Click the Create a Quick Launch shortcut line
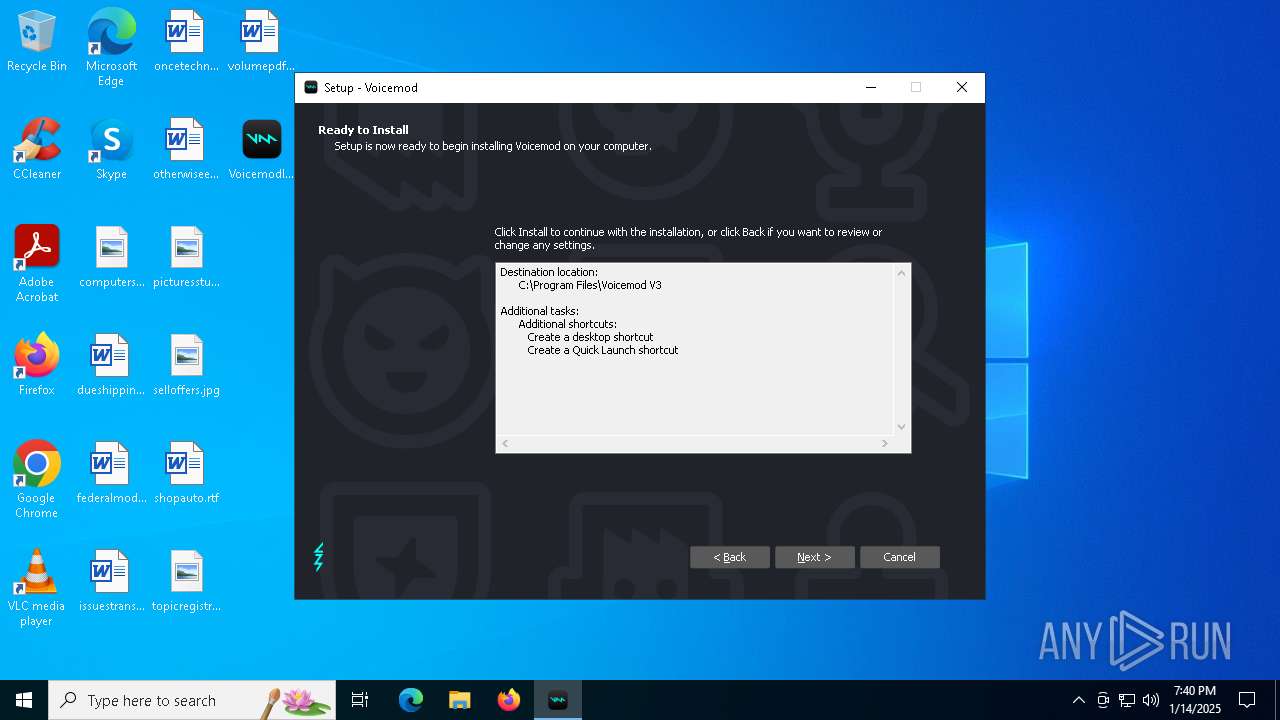This screenshot has height=720, width=1280. point(603,350)
